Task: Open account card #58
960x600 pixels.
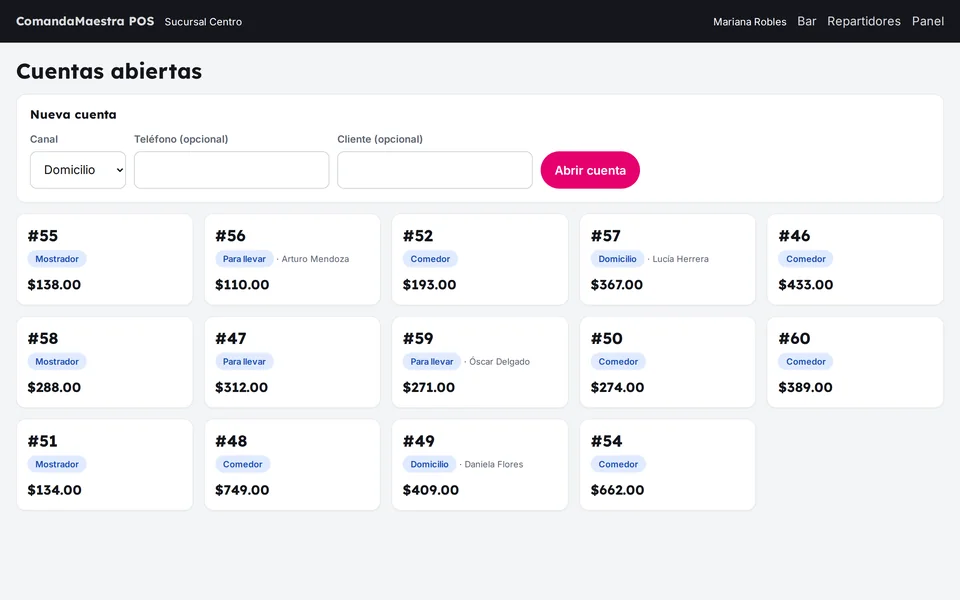Action: 105,362
